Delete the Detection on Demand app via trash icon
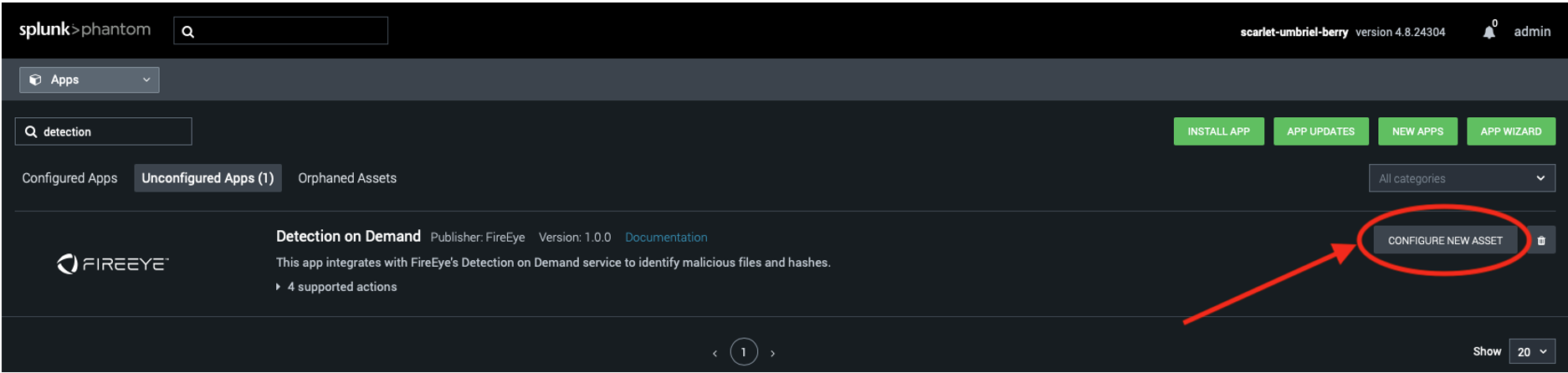 [x=1541, y=241]
